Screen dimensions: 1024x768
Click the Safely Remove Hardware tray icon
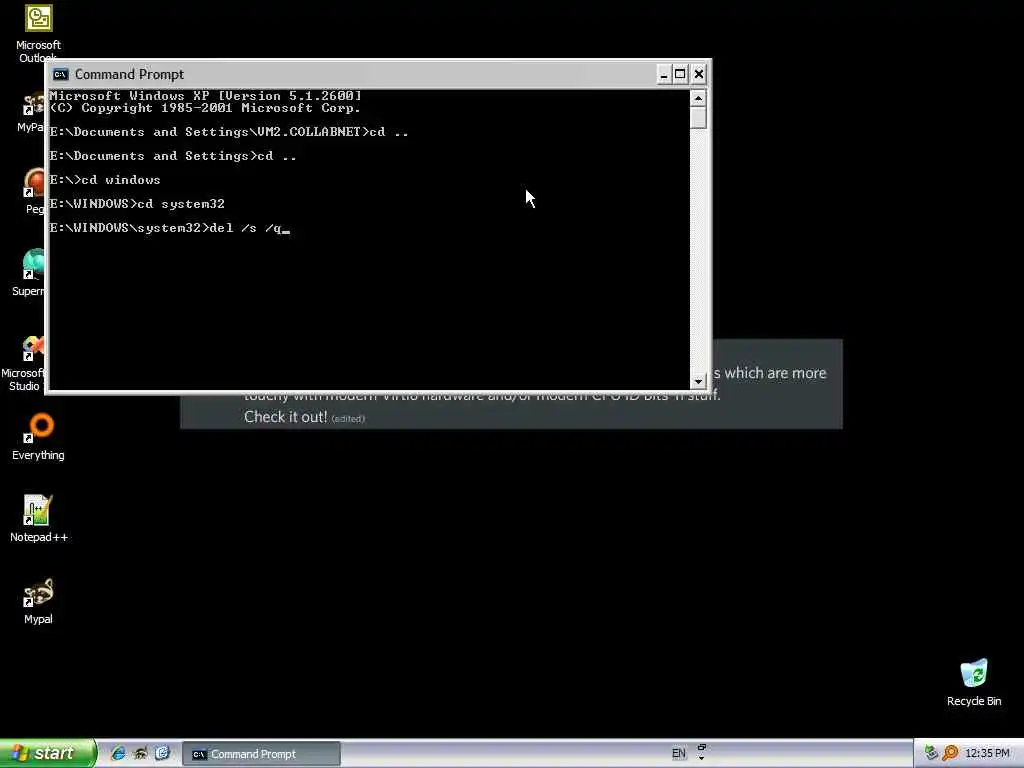[931, 754]
